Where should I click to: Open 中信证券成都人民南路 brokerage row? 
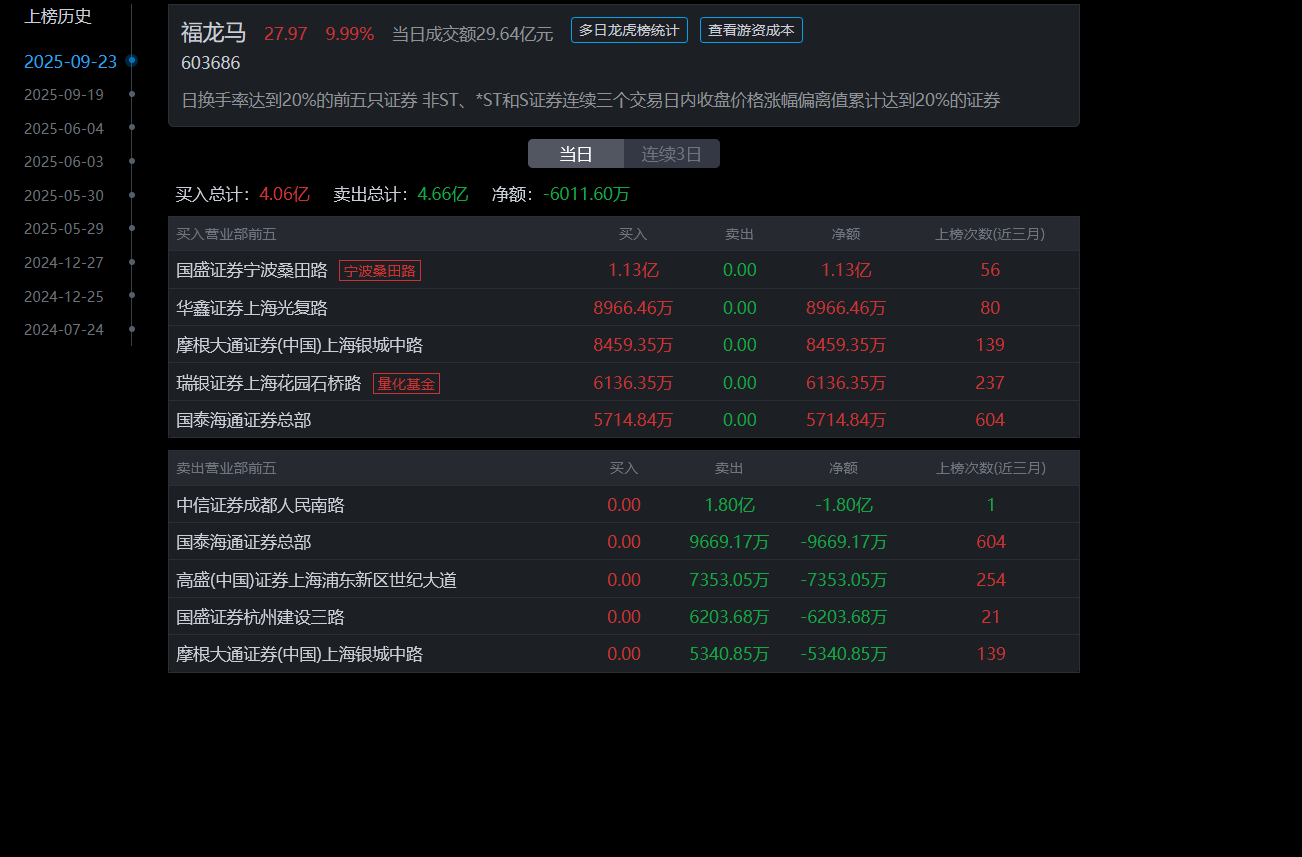624,505
